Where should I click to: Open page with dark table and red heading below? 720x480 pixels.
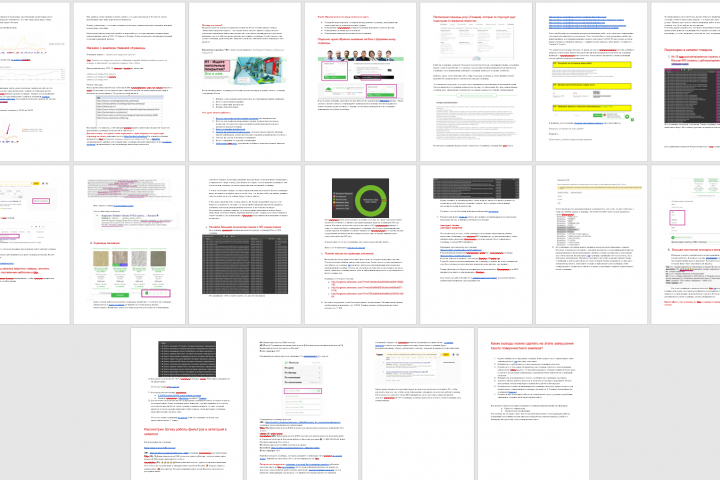187,404
